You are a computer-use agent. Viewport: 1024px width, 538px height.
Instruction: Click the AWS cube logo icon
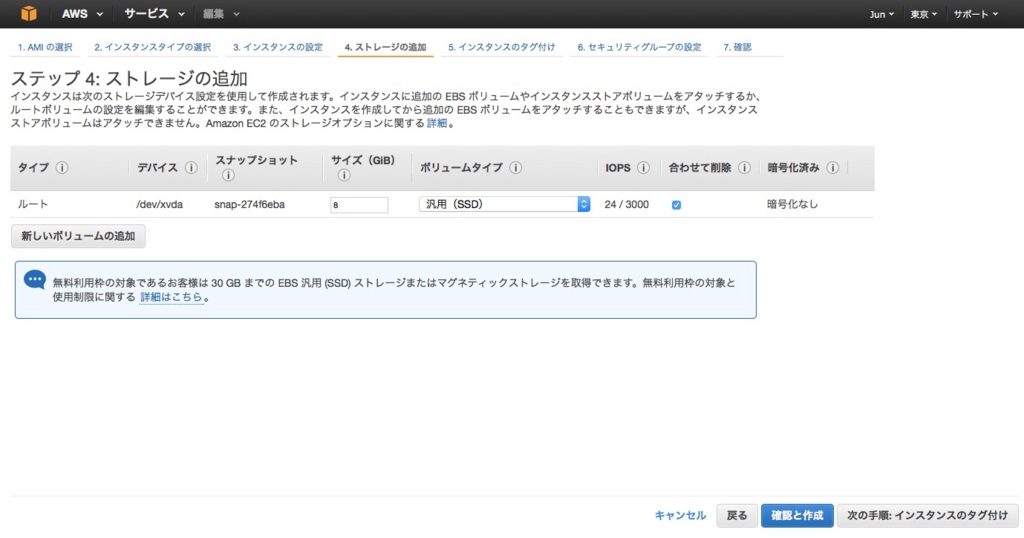(29, 13)
